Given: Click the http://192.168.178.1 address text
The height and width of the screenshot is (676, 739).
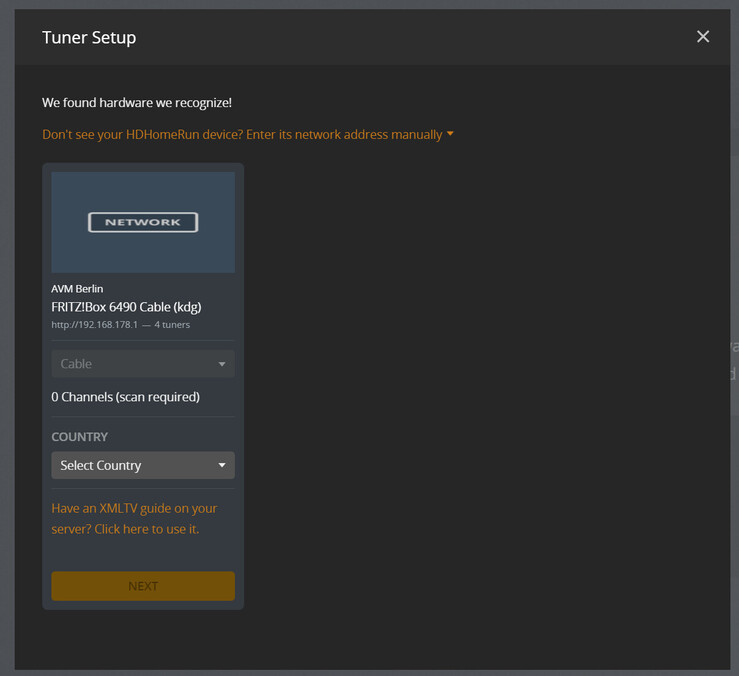Looking at the screenshot, I should pos(94,324).
